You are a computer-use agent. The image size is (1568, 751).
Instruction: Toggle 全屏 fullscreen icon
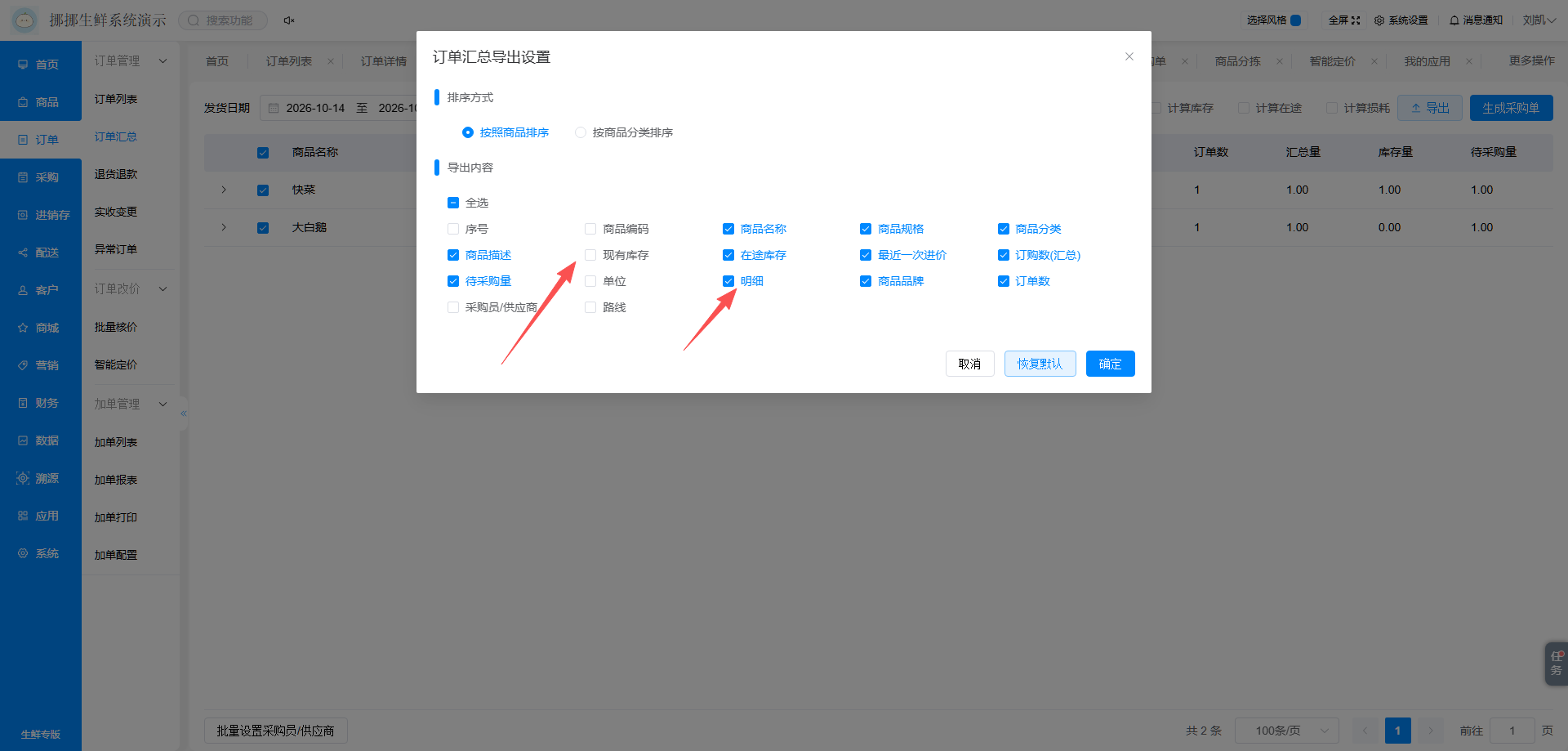pos(1356,20)
